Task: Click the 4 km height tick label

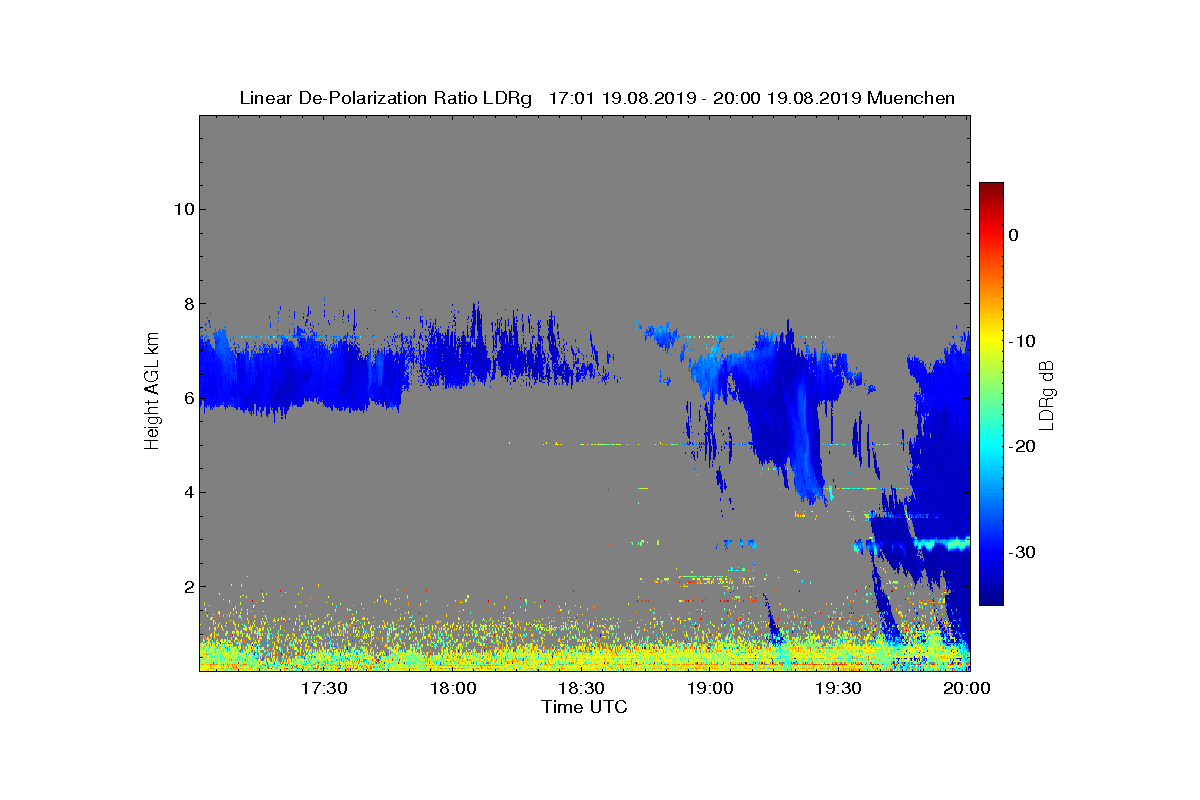Action: coord(188,492)
